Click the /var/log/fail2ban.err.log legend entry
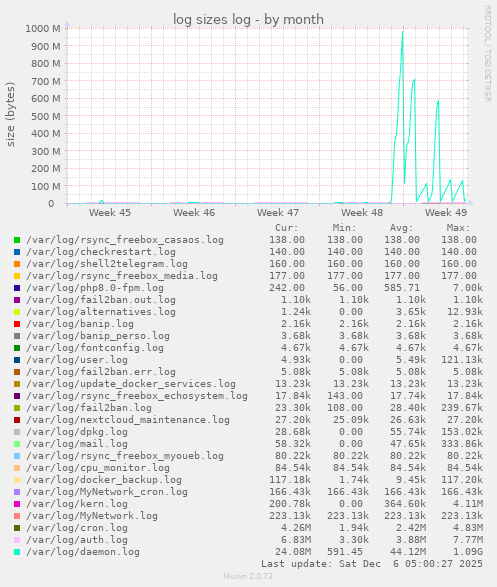This screenshot has height=587, width=497. pos(101,372)
